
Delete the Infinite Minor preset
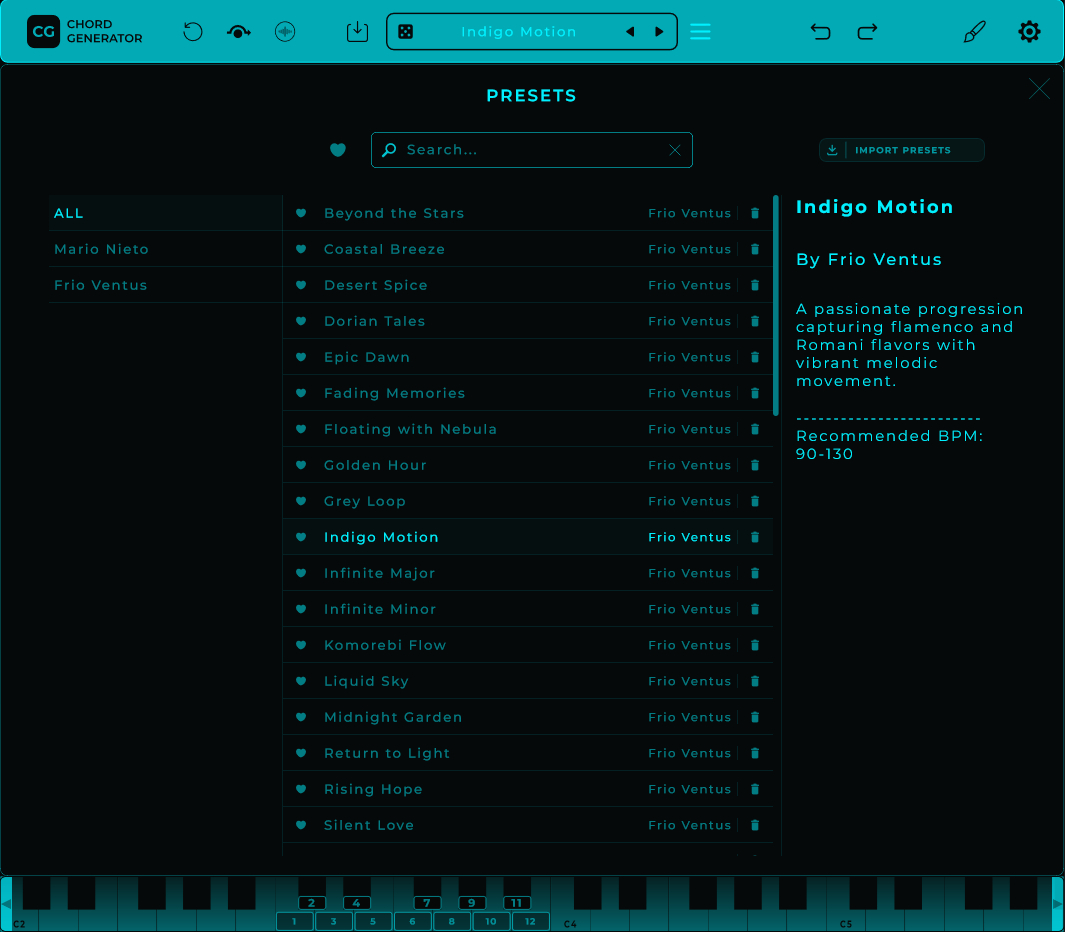pos(755,609)
